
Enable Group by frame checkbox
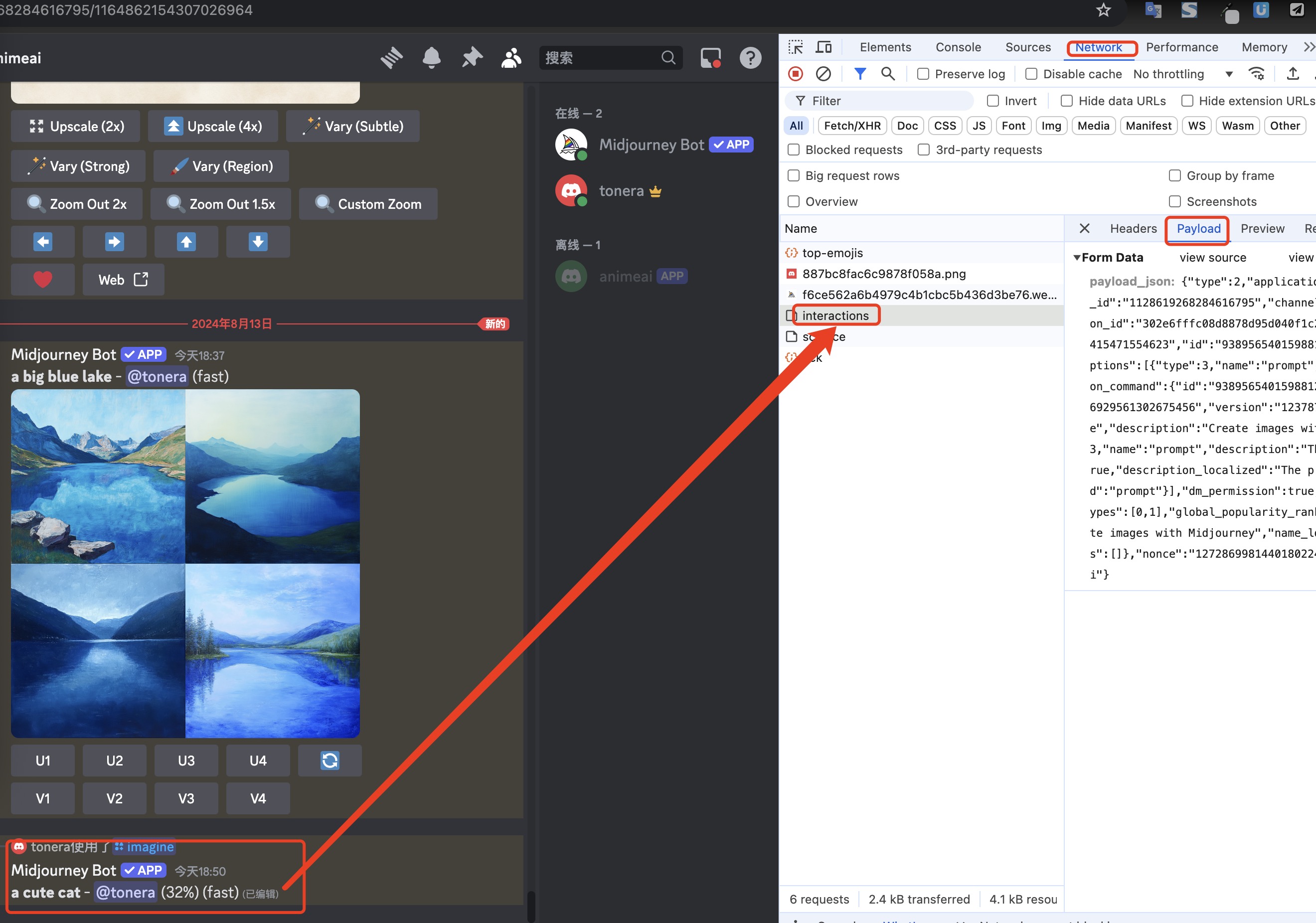point(1175,175)
